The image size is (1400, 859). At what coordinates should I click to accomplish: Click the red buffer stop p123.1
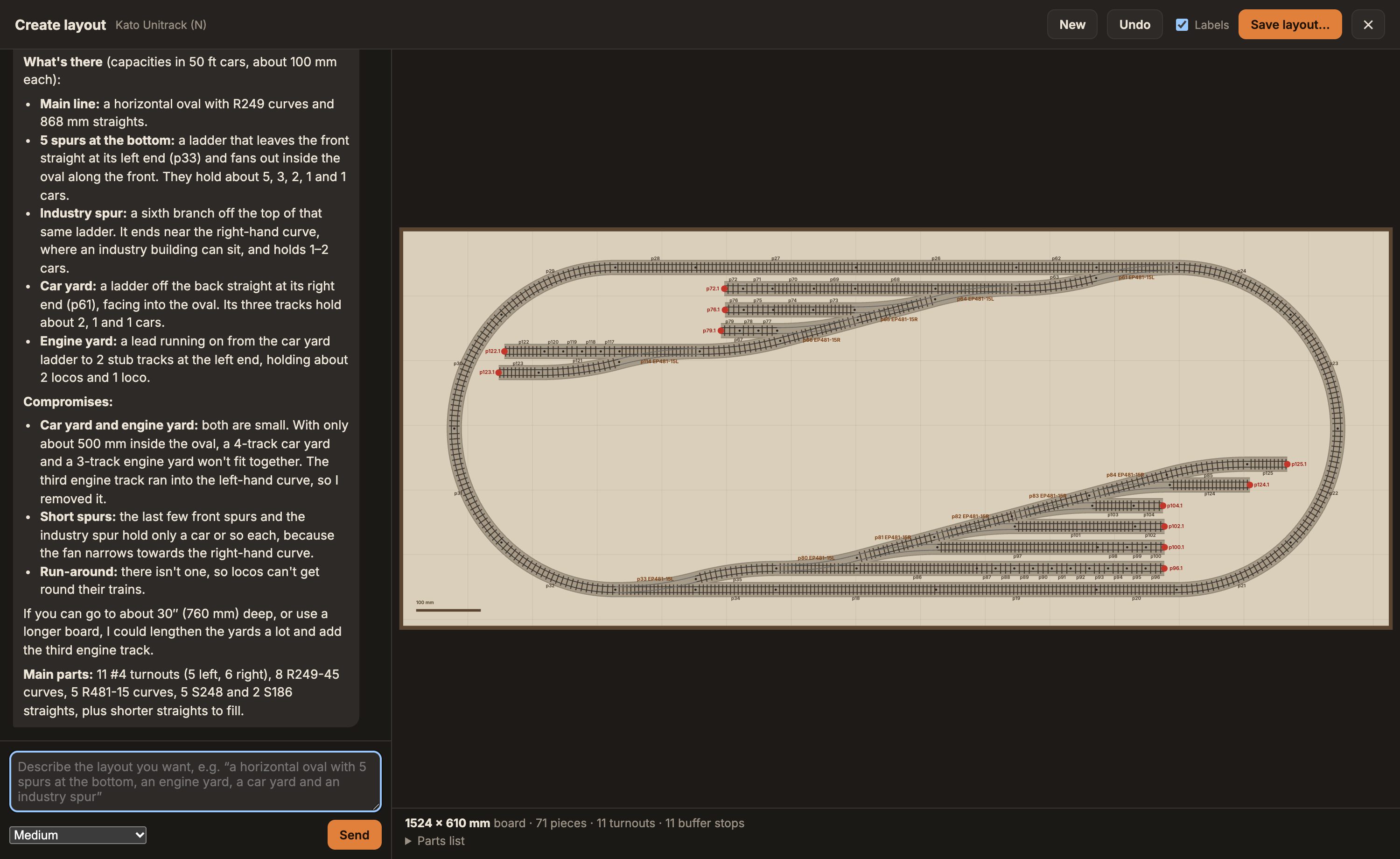(499, 373)
